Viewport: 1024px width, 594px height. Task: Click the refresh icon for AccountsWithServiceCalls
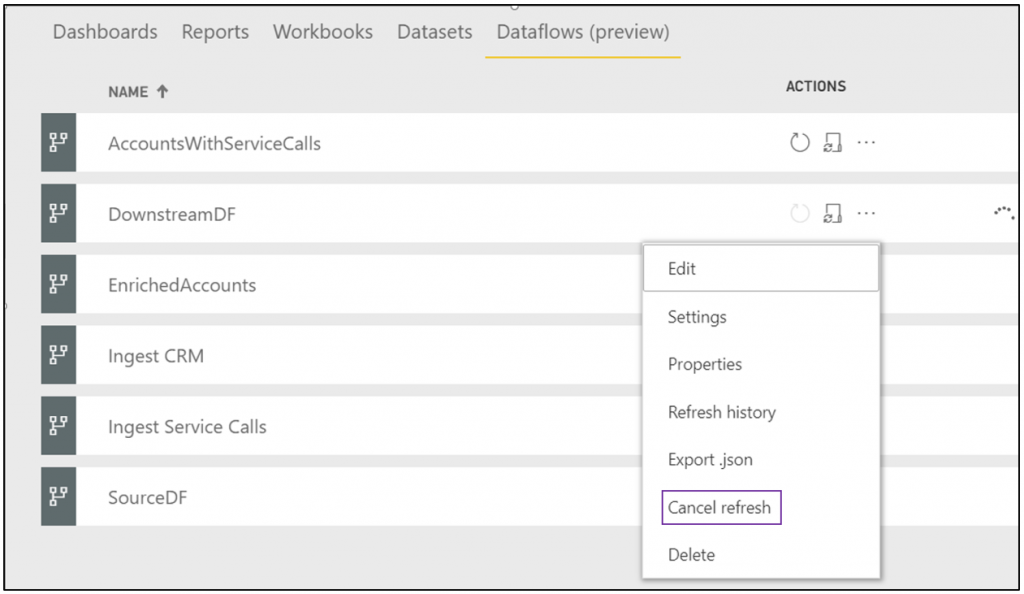click(799, 142)
